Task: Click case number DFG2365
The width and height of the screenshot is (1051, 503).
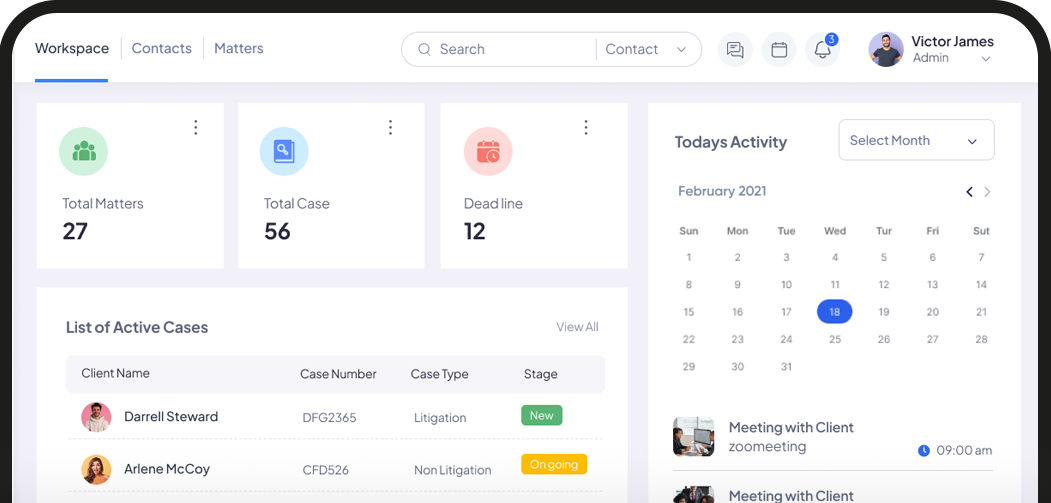Action: point(329,418)
